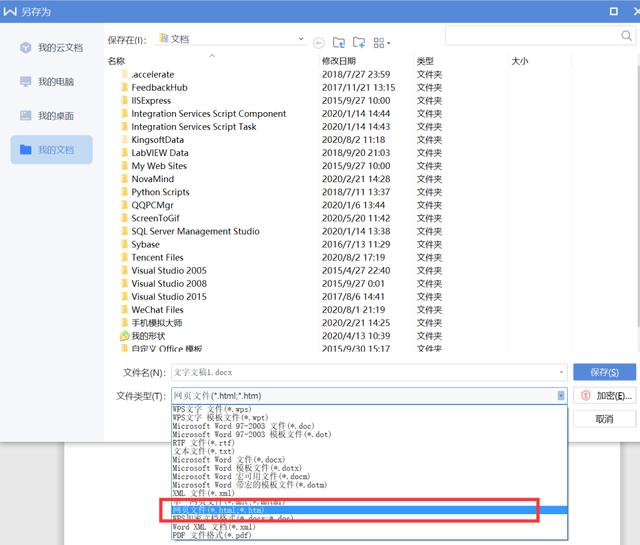The height and width of the screenshot is (545, 640).
Task: Click folder icon beside Sybase
Action: (x=124, y=244)
